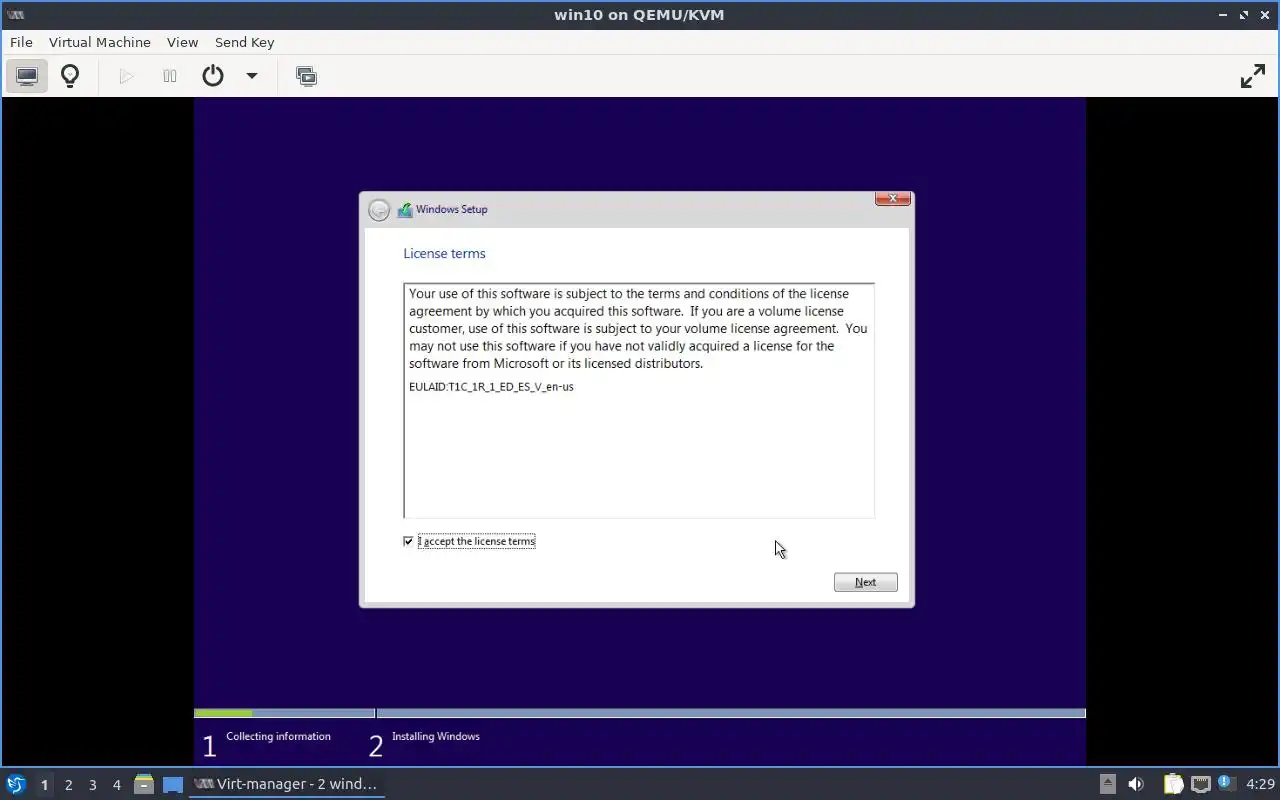
Task: Open manage VM snapshots icon
Action: (x=307, y=76)
